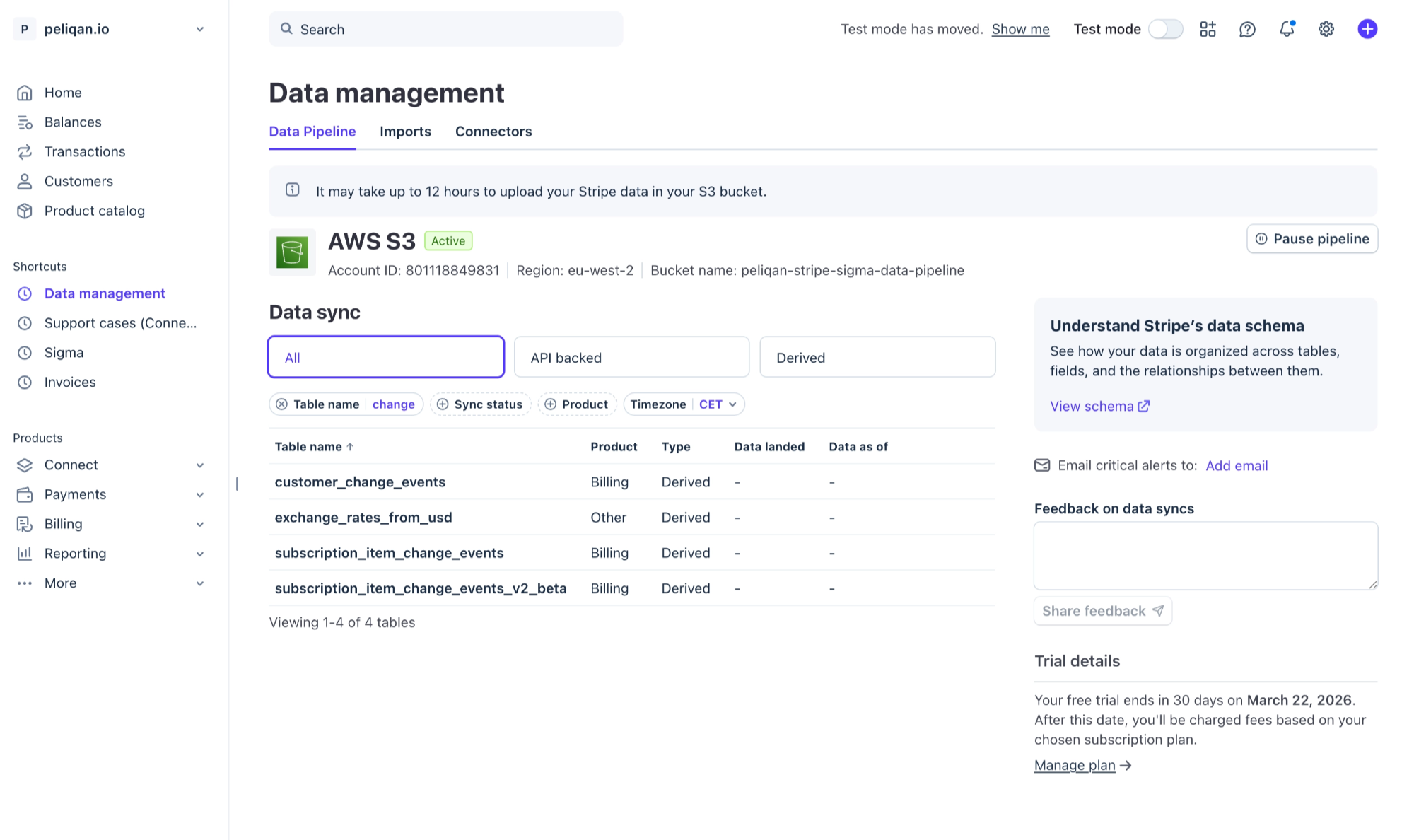The height and width of the screenshot is (840, 1414).
Task: Select the Derived filter option
Action: coord(877,357)
